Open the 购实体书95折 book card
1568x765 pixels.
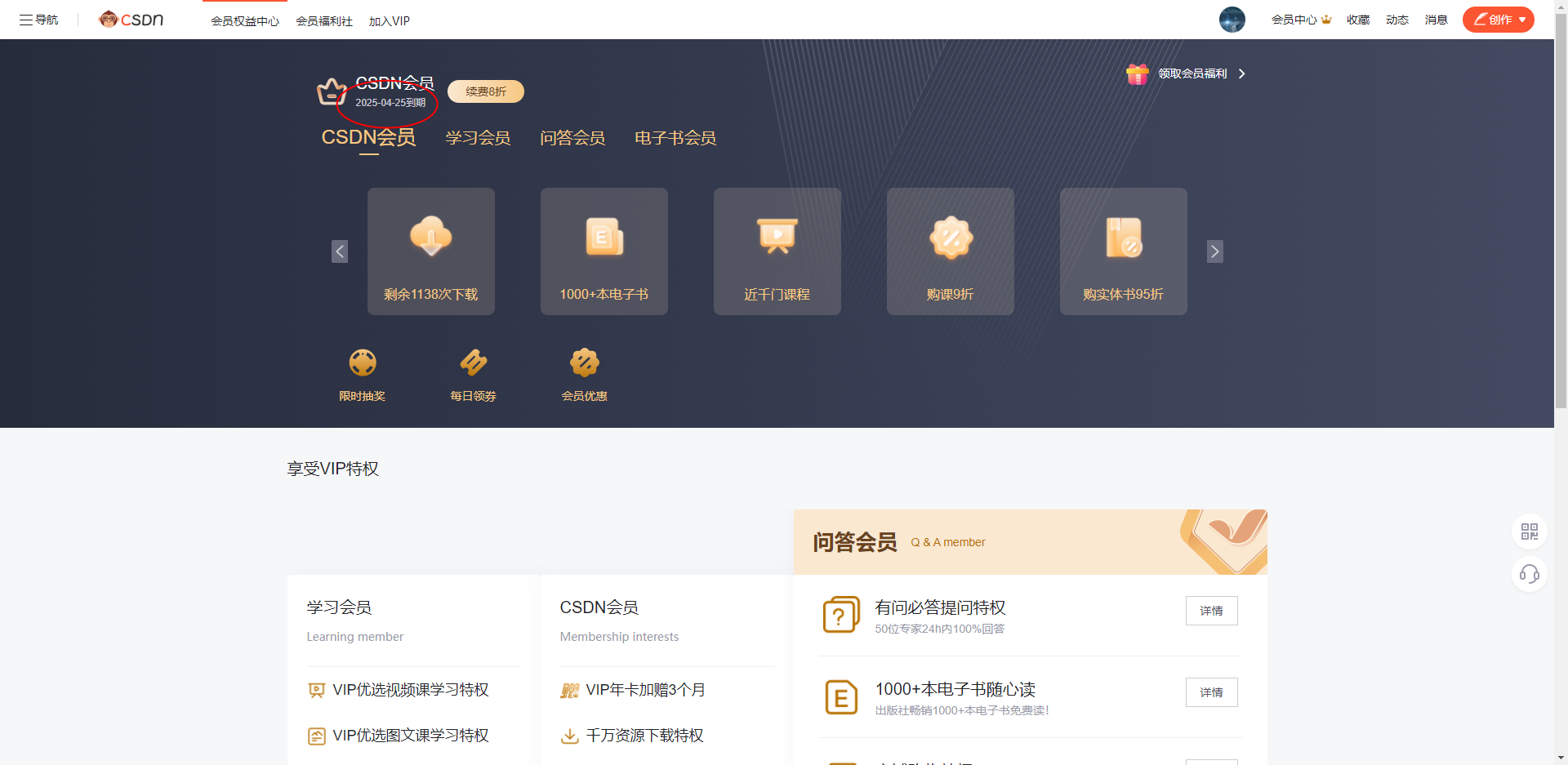1124,251
